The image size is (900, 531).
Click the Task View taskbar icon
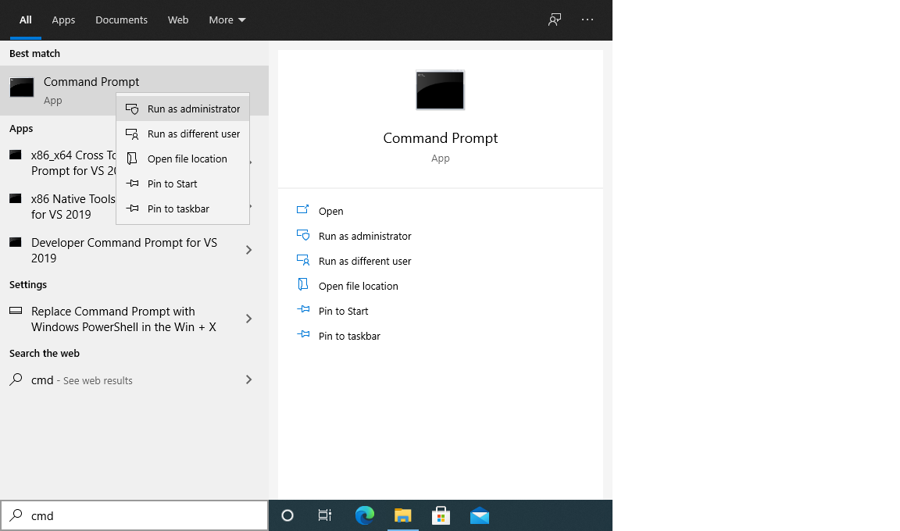click(x=325, y=516)
